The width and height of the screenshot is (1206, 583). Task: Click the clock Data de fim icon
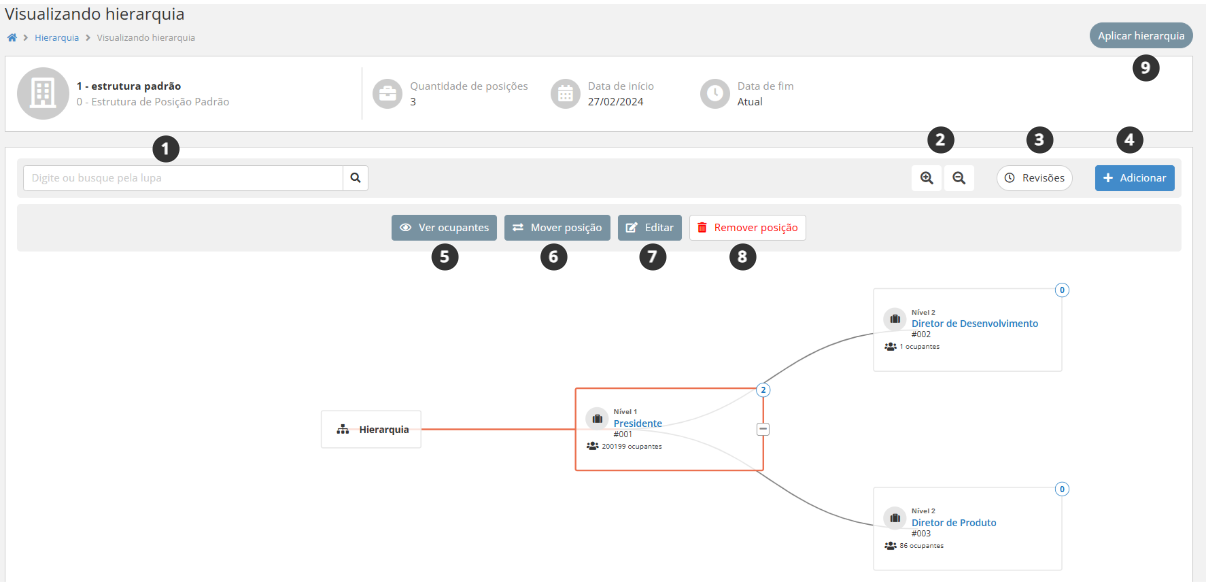(715, 94)
